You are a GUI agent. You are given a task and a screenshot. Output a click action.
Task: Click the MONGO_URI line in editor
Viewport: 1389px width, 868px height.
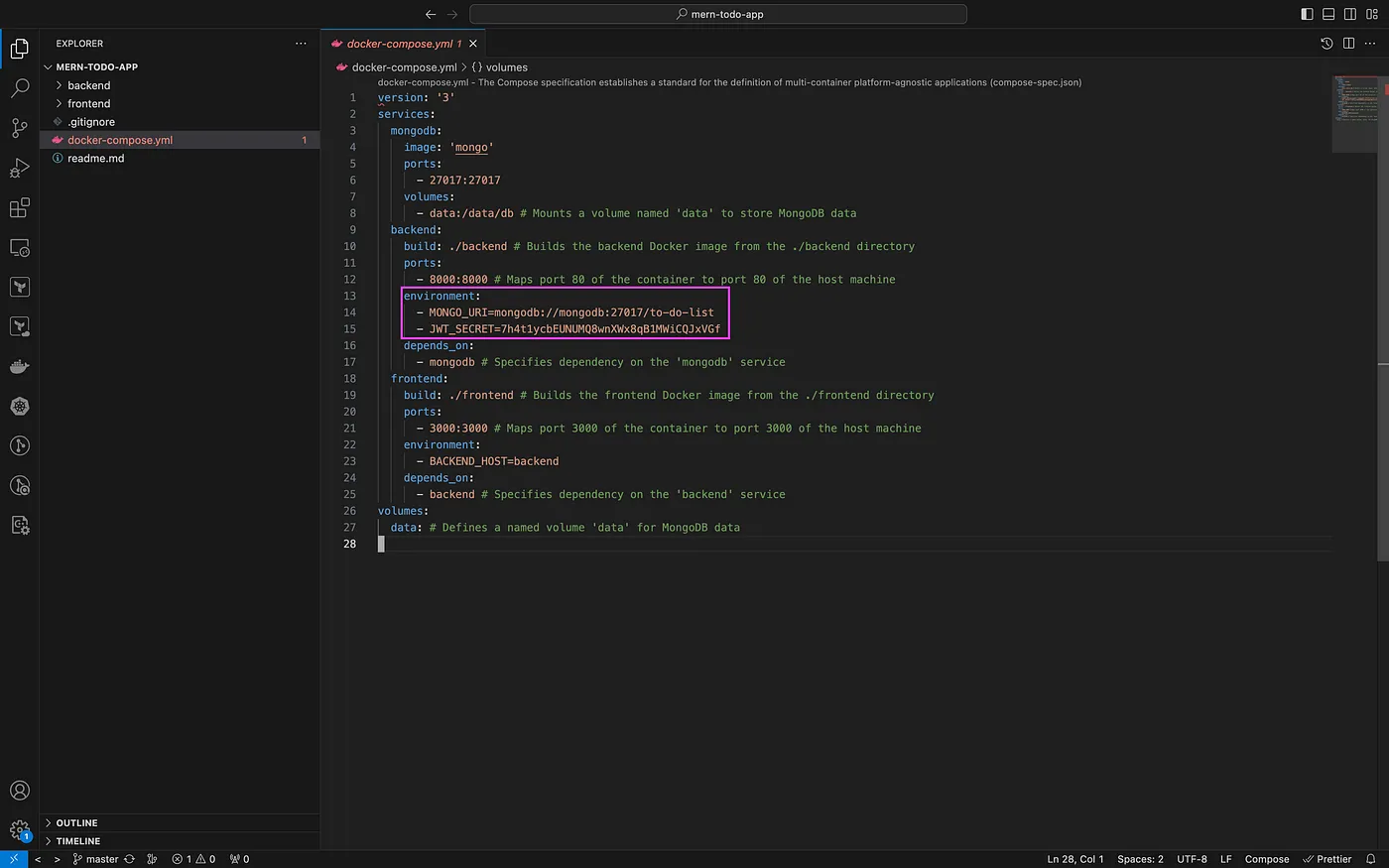point(566,312)
